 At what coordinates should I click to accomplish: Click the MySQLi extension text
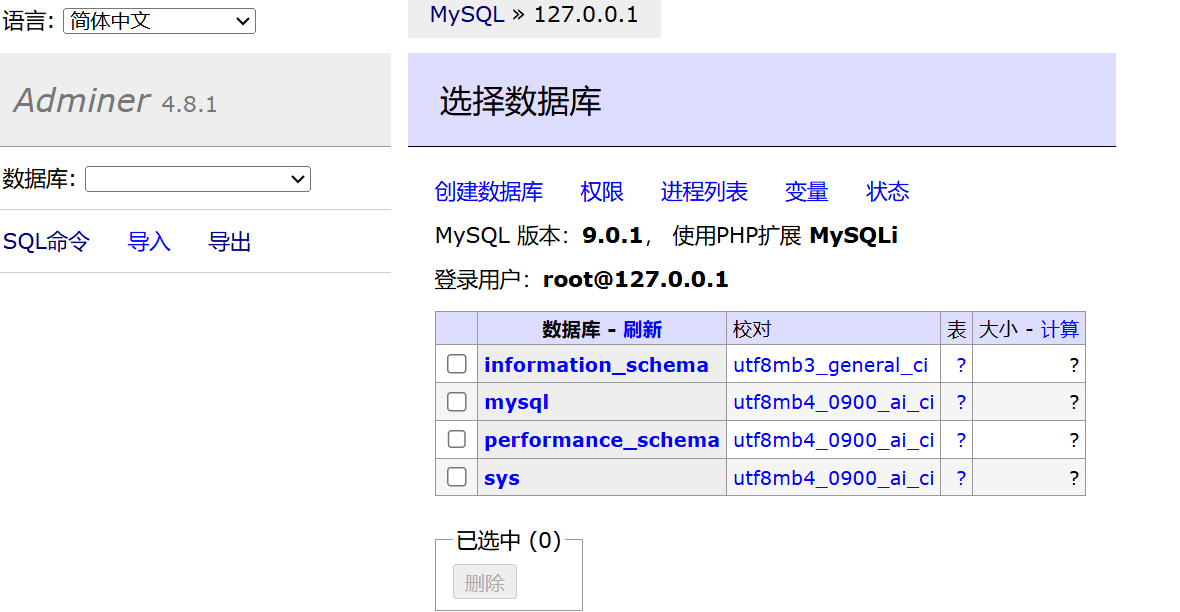(853, 236)
